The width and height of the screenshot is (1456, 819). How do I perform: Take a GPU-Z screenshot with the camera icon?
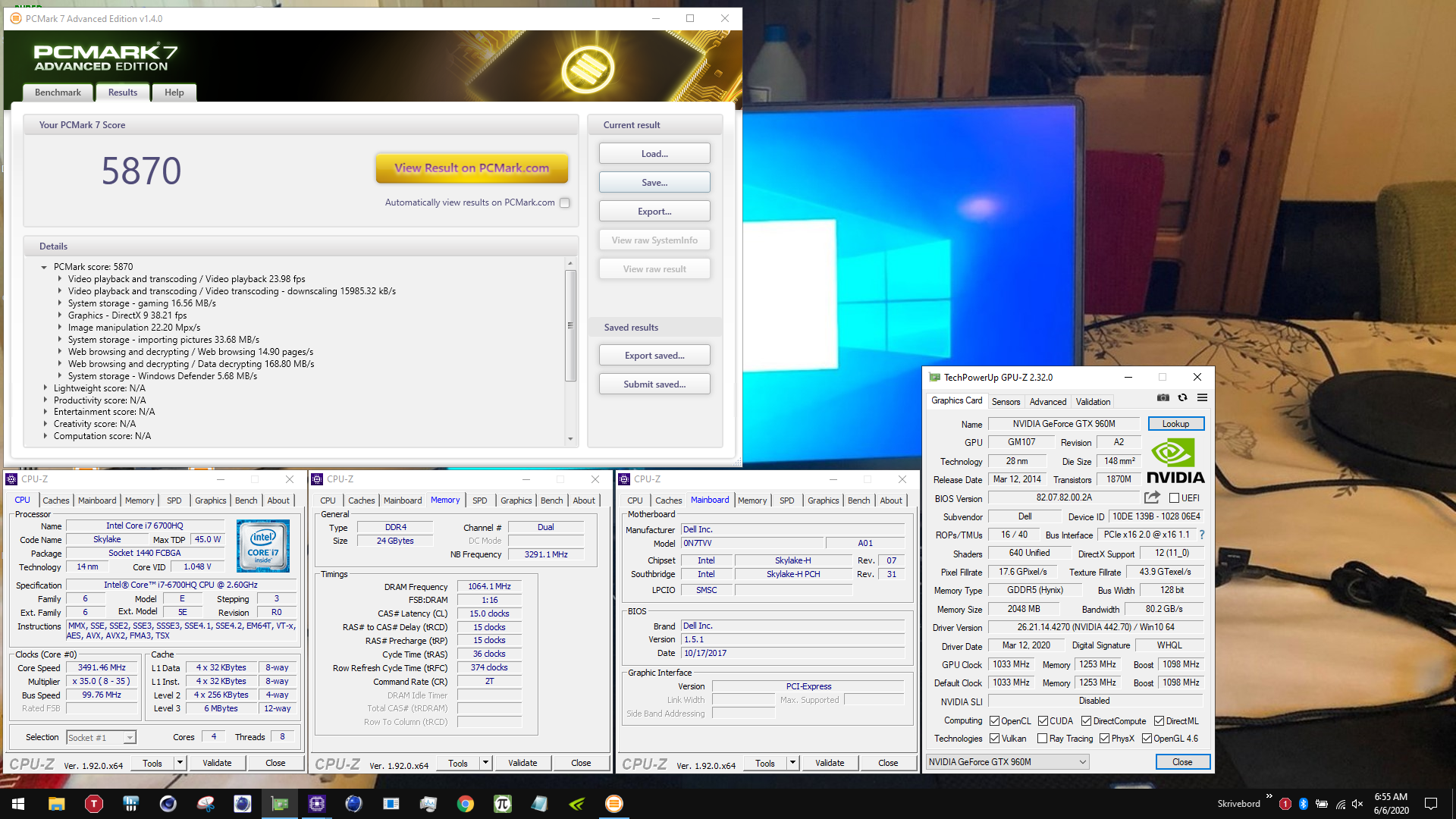tap(1163, 397)
